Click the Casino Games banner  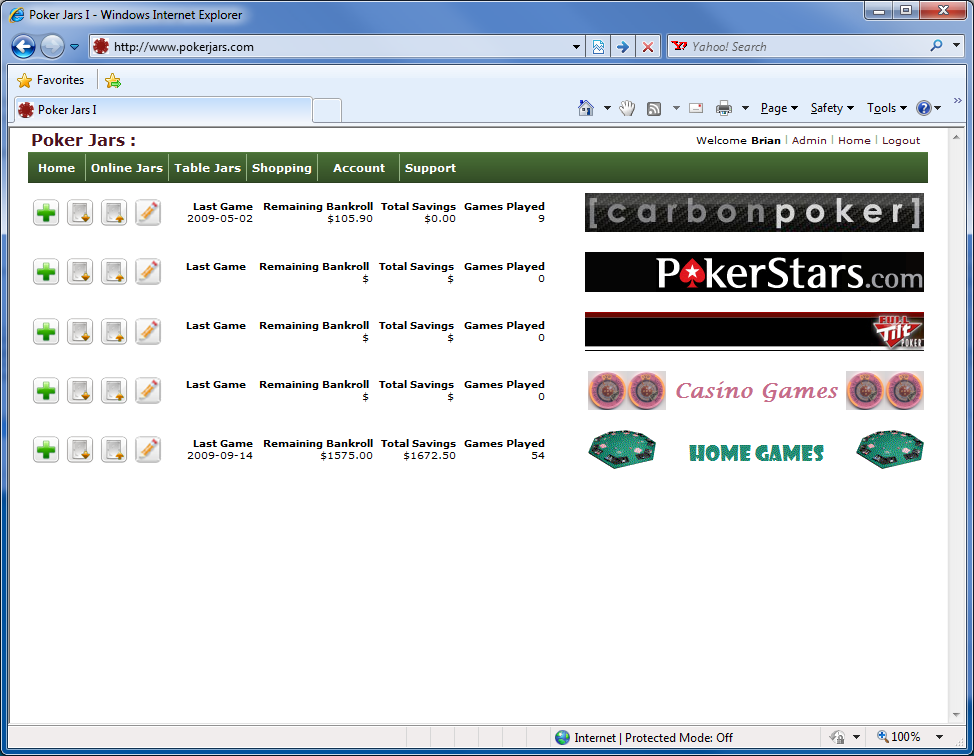(x=755, y=391)
